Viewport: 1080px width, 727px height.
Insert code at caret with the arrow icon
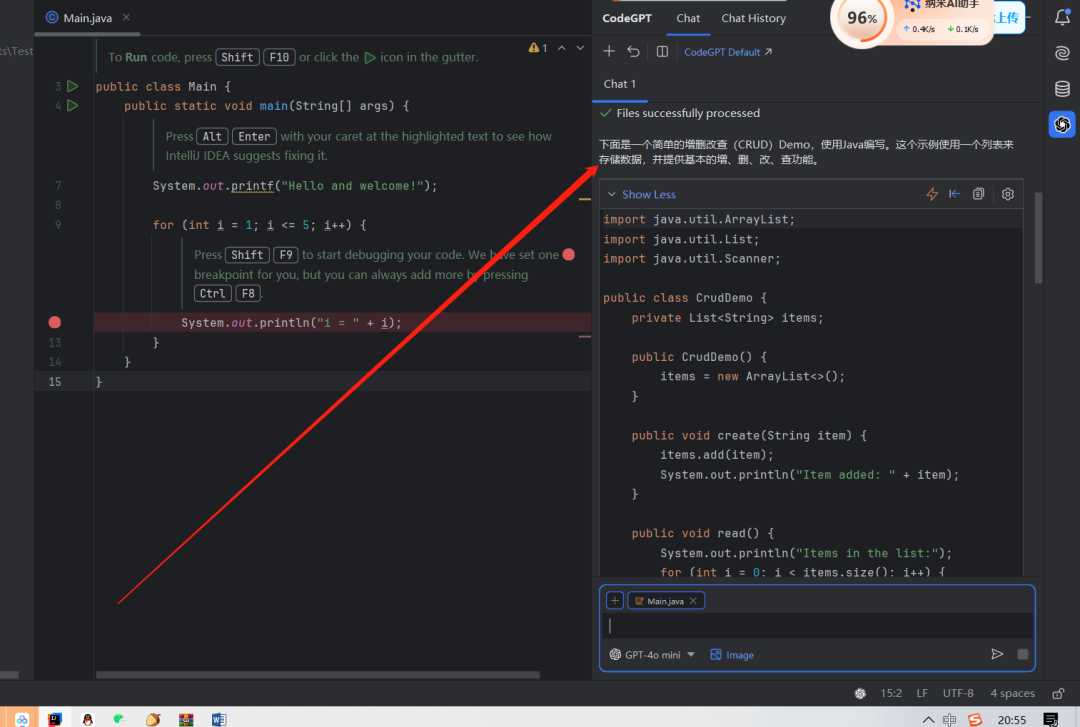pos(955,194)
